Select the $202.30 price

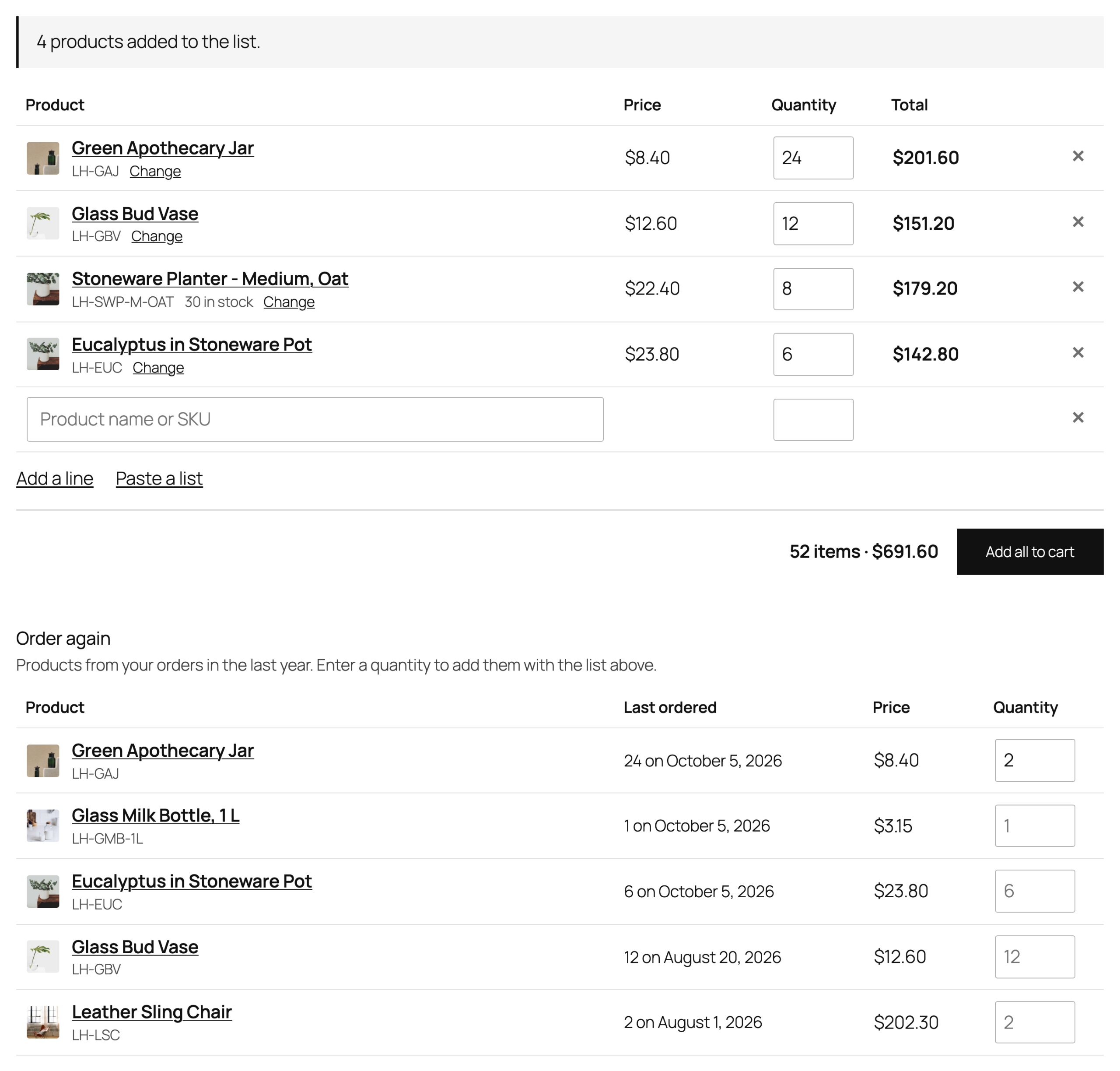906,1022
